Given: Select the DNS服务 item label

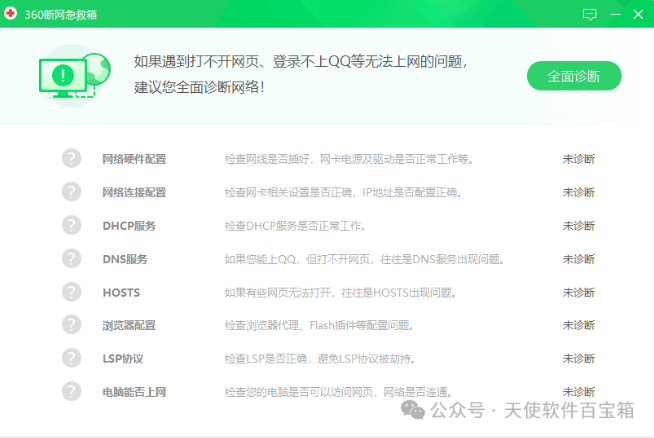Looking at the screenshot, I should coord(125,259).
